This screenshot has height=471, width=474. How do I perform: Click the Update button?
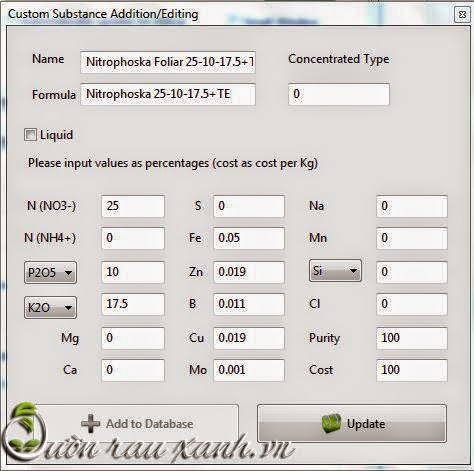(352, 423)
